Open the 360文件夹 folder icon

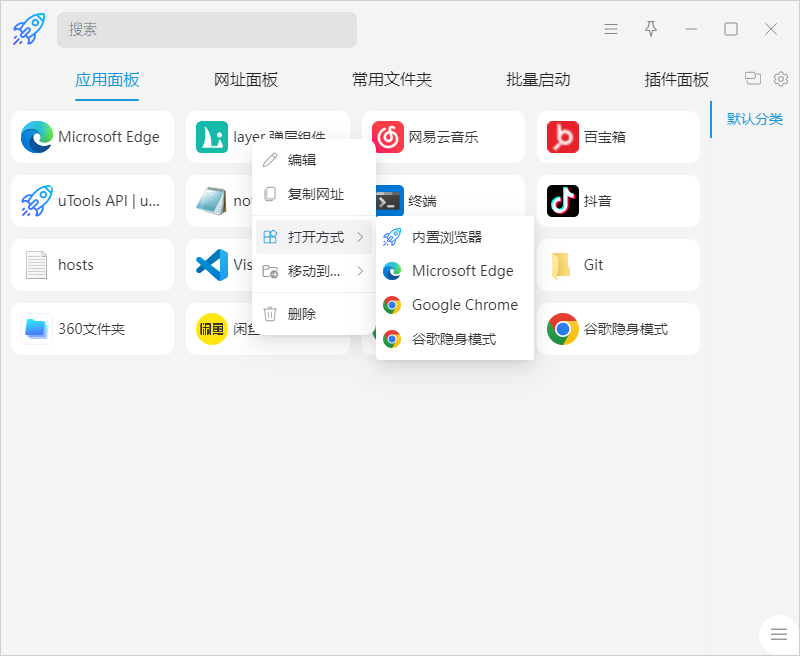37,329
